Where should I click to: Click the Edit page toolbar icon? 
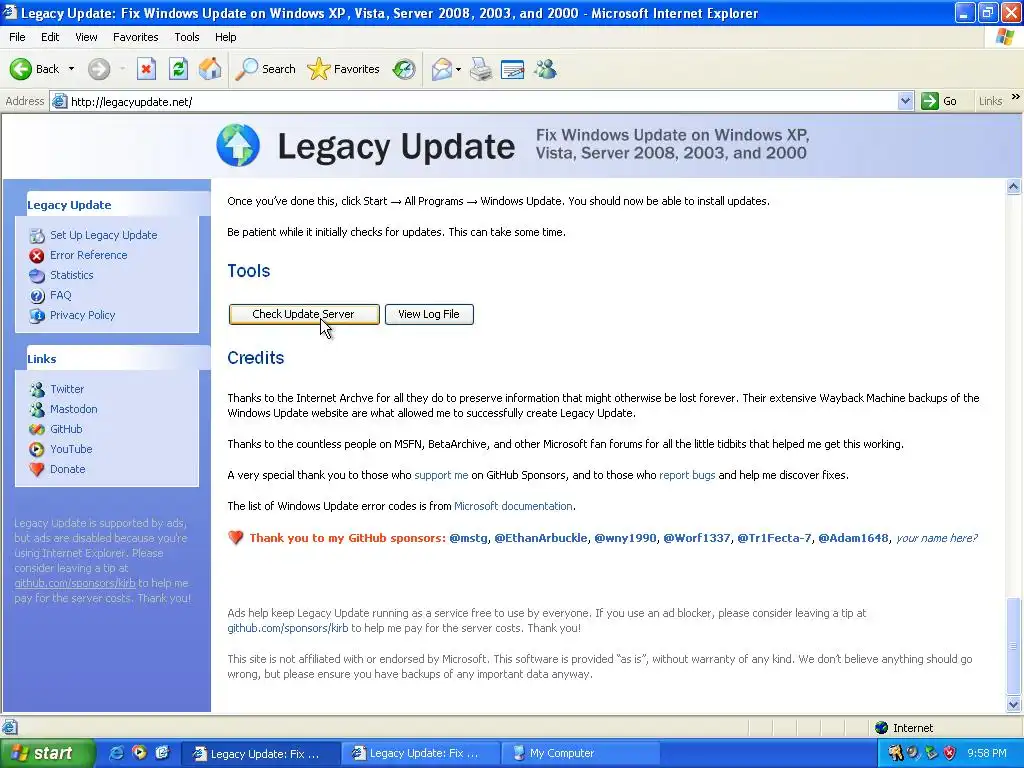[x=513, y=69]
